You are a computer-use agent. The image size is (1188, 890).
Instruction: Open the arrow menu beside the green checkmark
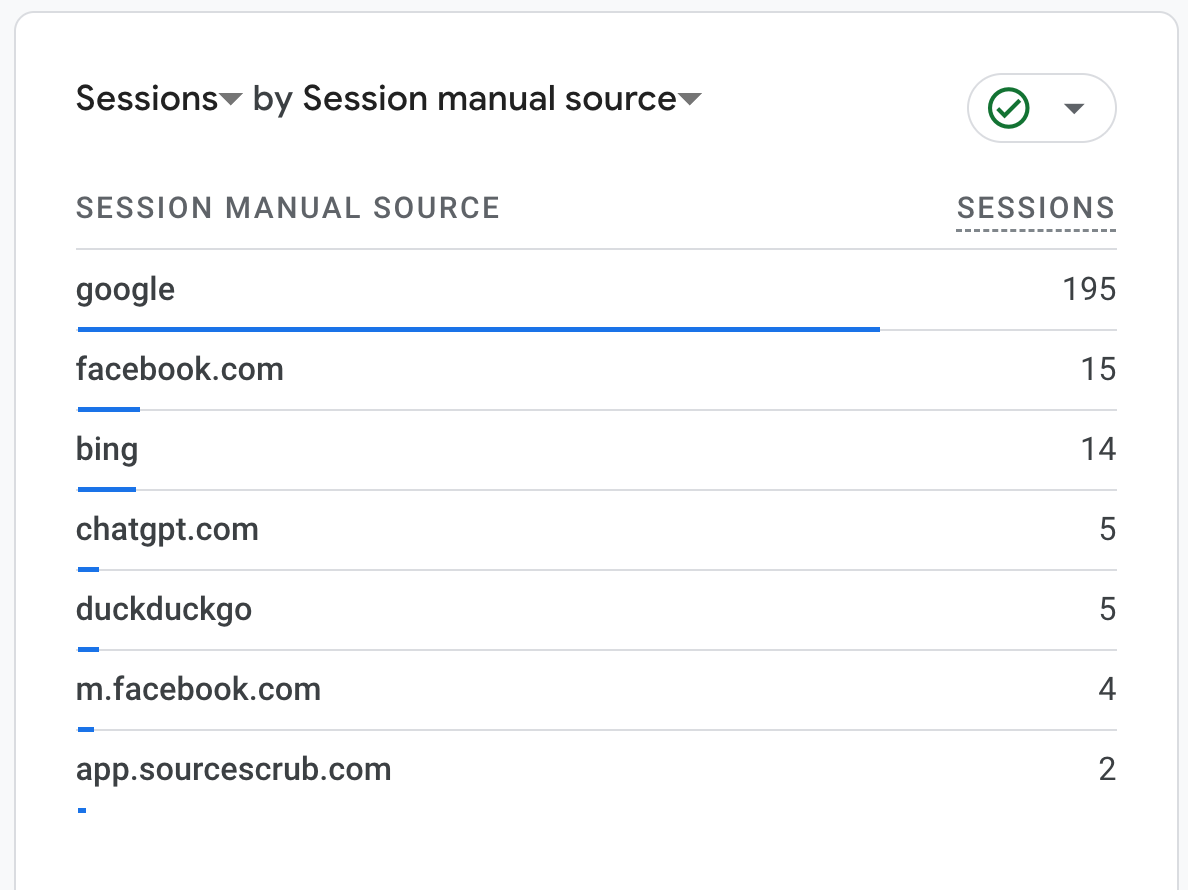tap(1074, 108)
